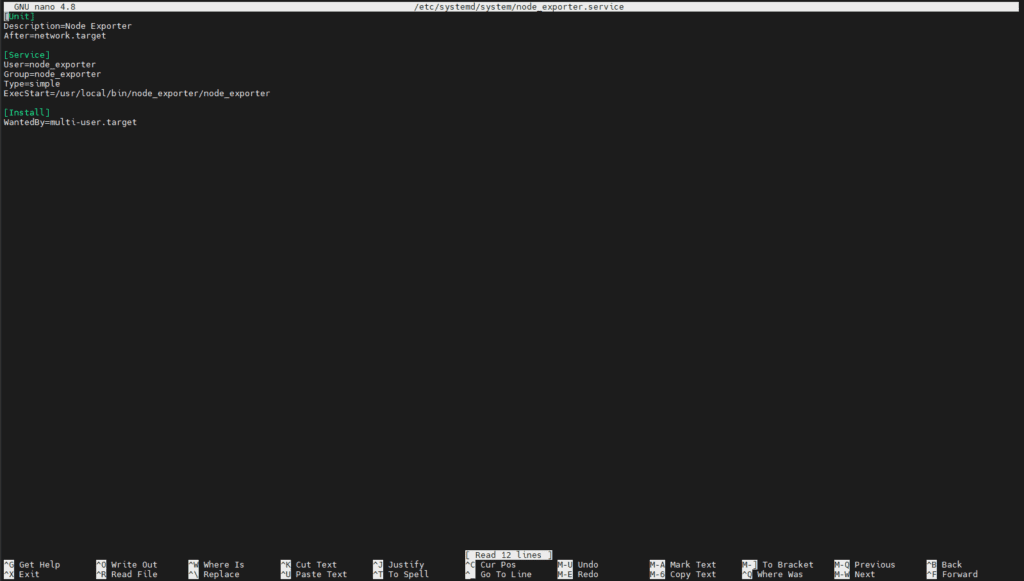Click the Replace shortcut
The width and height of the screenshot is (1024, 581).
click(x=216, y=574)
